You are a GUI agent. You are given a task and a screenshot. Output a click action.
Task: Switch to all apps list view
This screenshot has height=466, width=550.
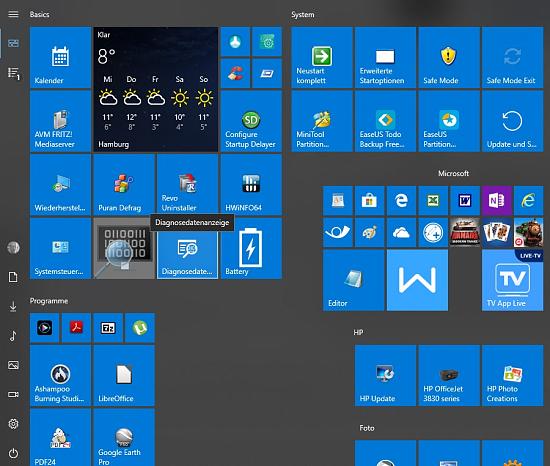click(13, 73)
